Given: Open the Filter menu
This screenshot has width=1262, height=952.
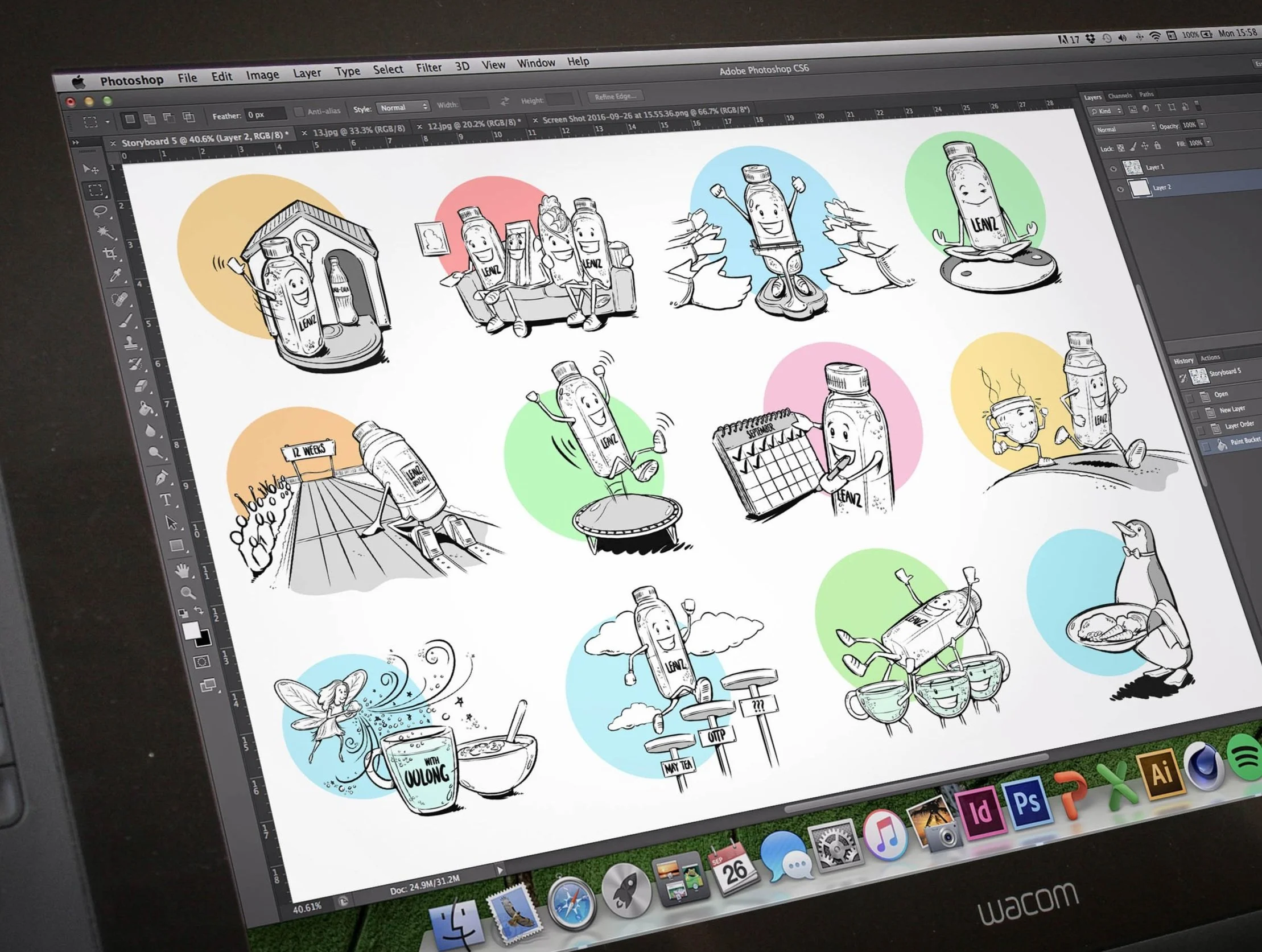Looking at the screenshot, I should (x=428, y=68).
